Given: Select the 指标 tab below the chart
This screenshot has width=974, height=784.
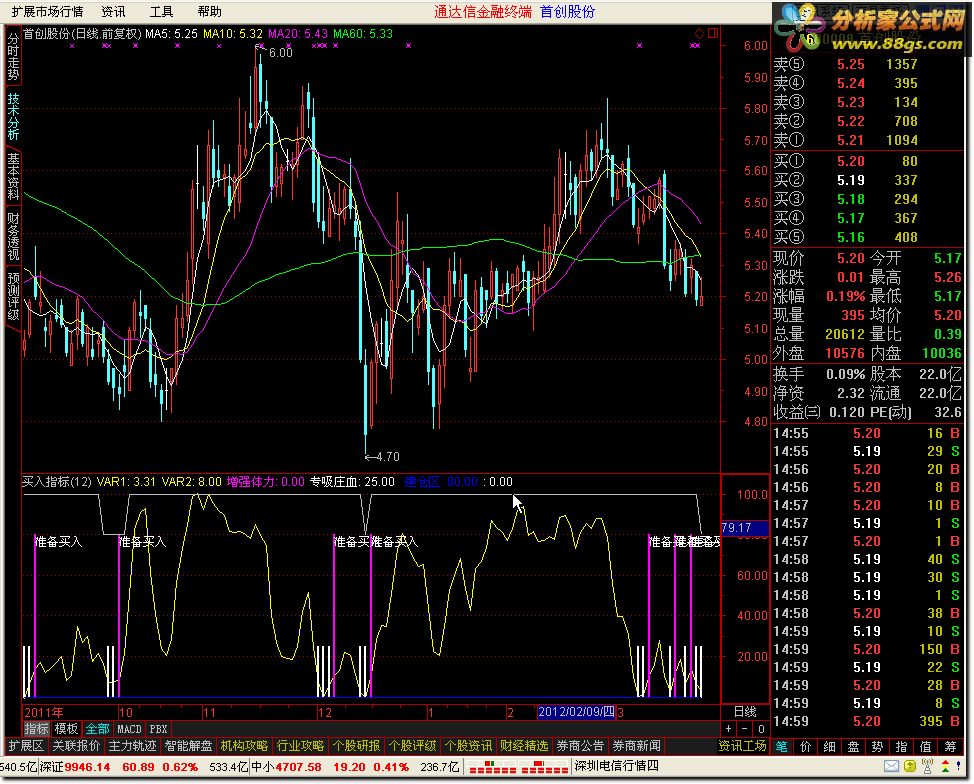Looking at the screenshot, I should point(36,729).
